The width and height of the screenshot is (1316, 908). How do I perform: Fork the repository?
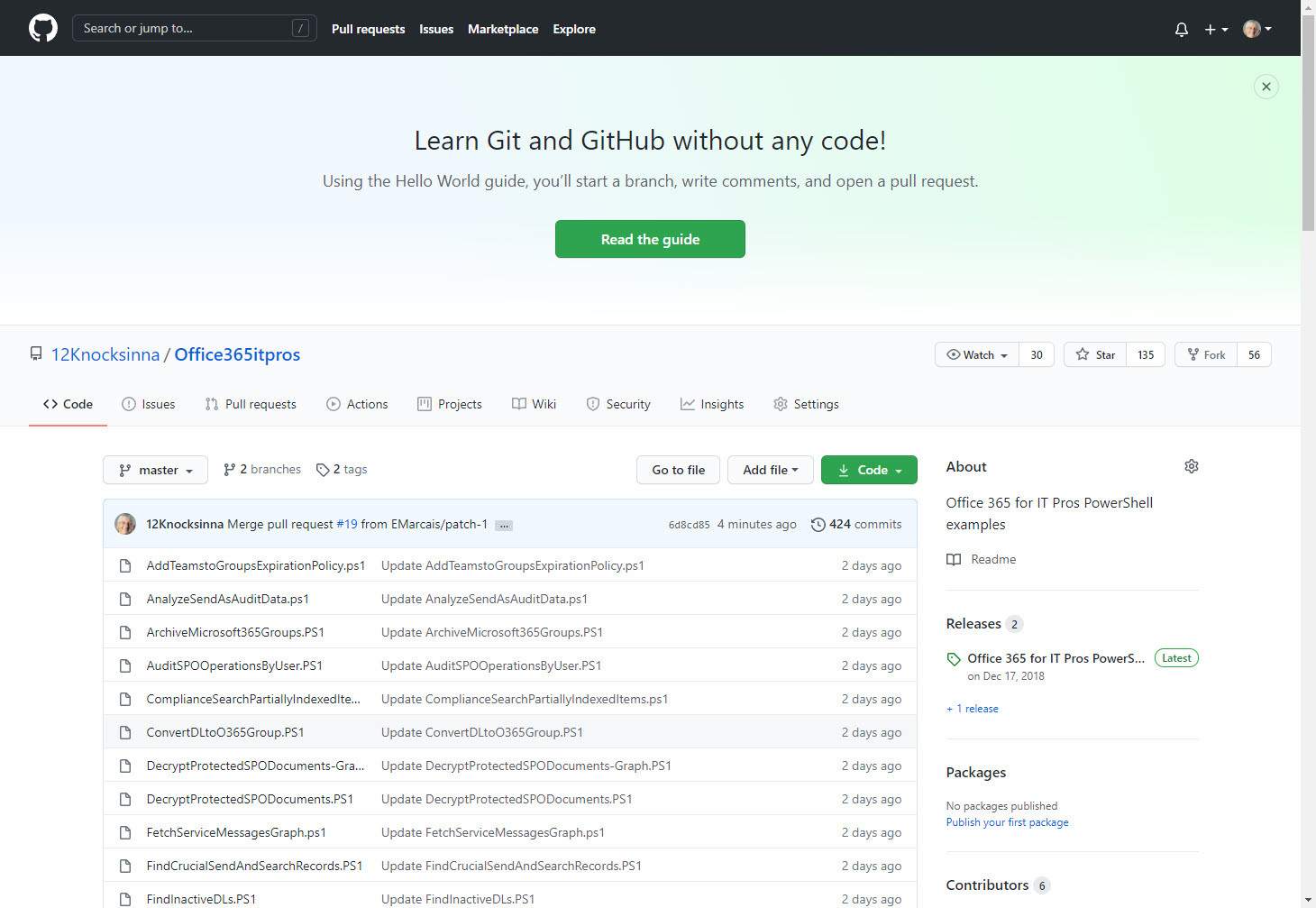coord(1206,354)
